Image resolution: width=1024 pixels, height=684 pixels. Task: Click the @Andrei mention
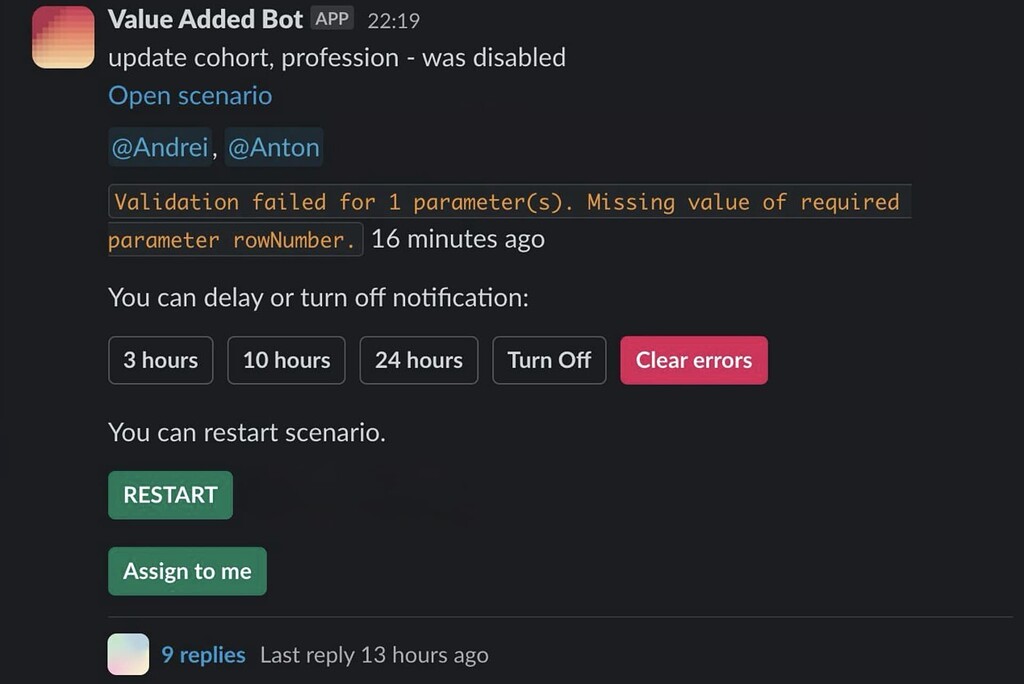(x=160, y=147)
